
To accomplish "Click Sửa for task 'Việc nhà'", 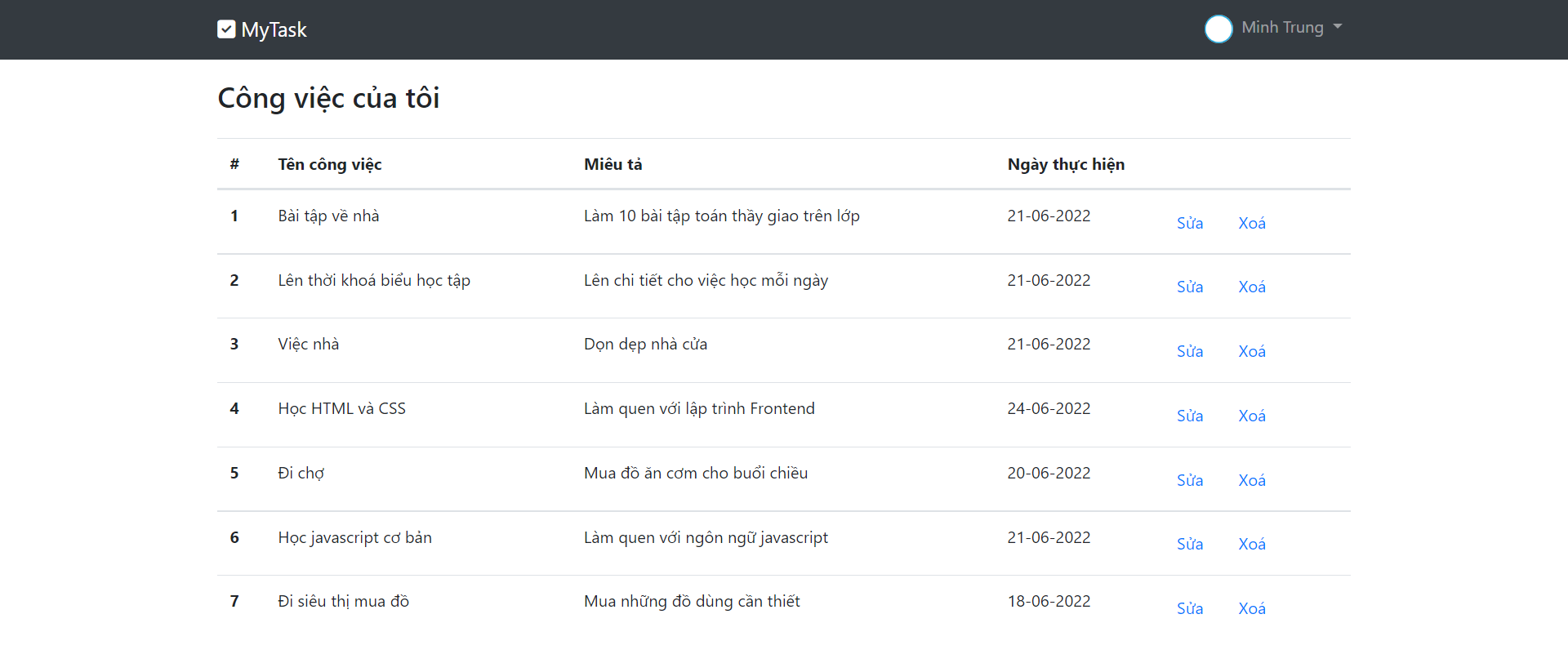I will pos(1189,350).
